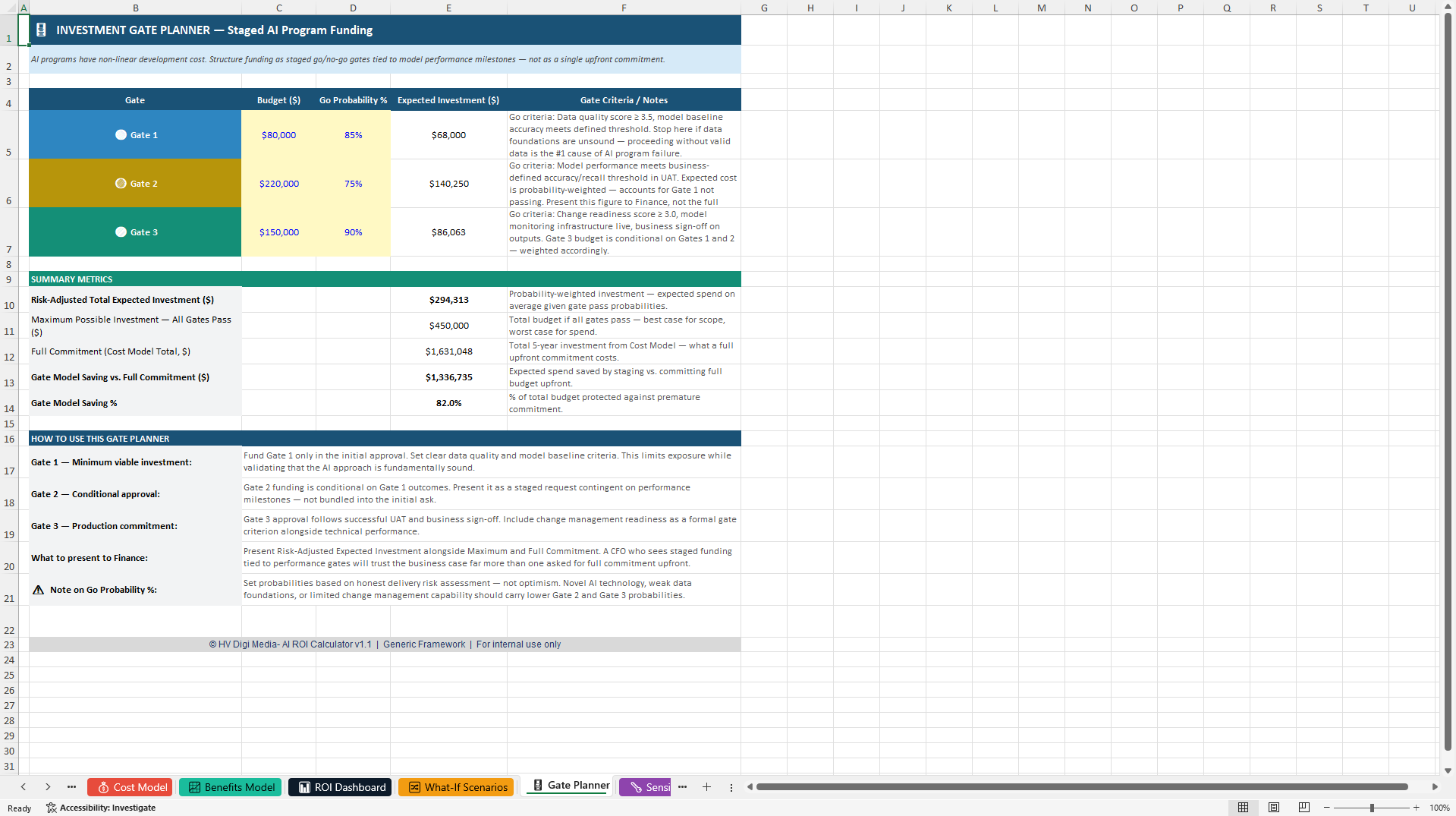Open the ROI Dashboard sheet tab

coord(340,787)
